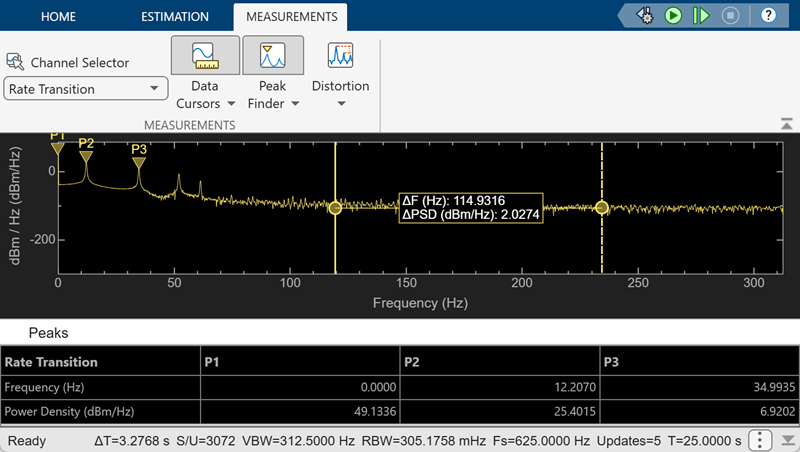Run the simulation with the green play button

[673, 15]
